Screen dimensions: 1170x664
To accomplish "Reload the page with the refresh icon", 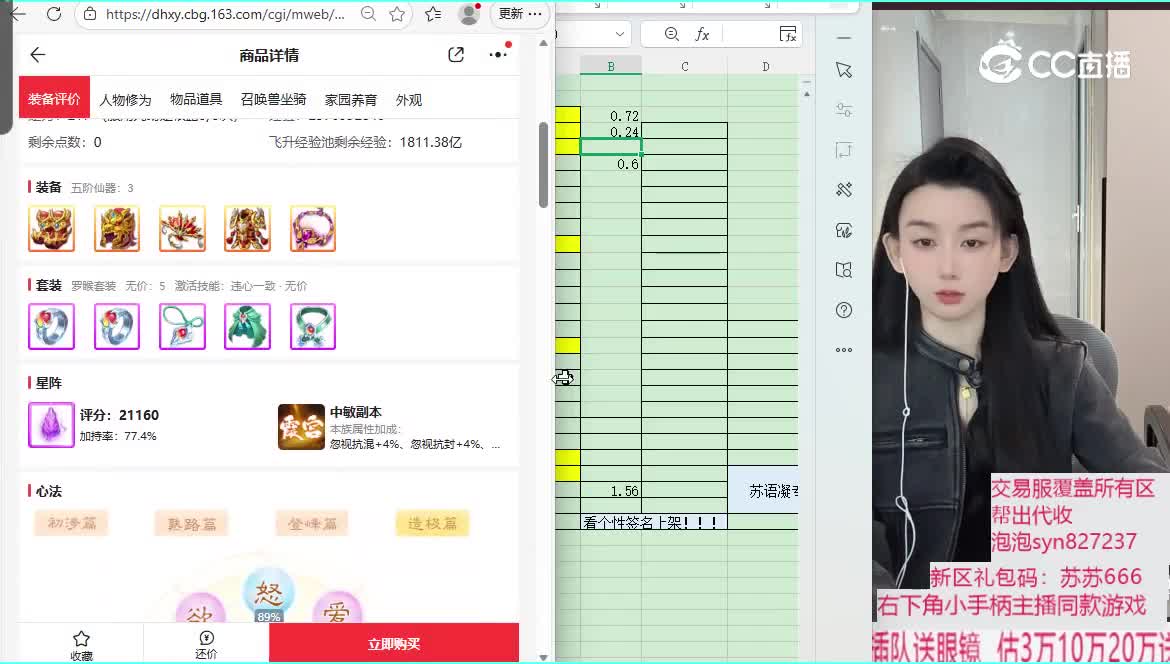I will click(54, 13).
